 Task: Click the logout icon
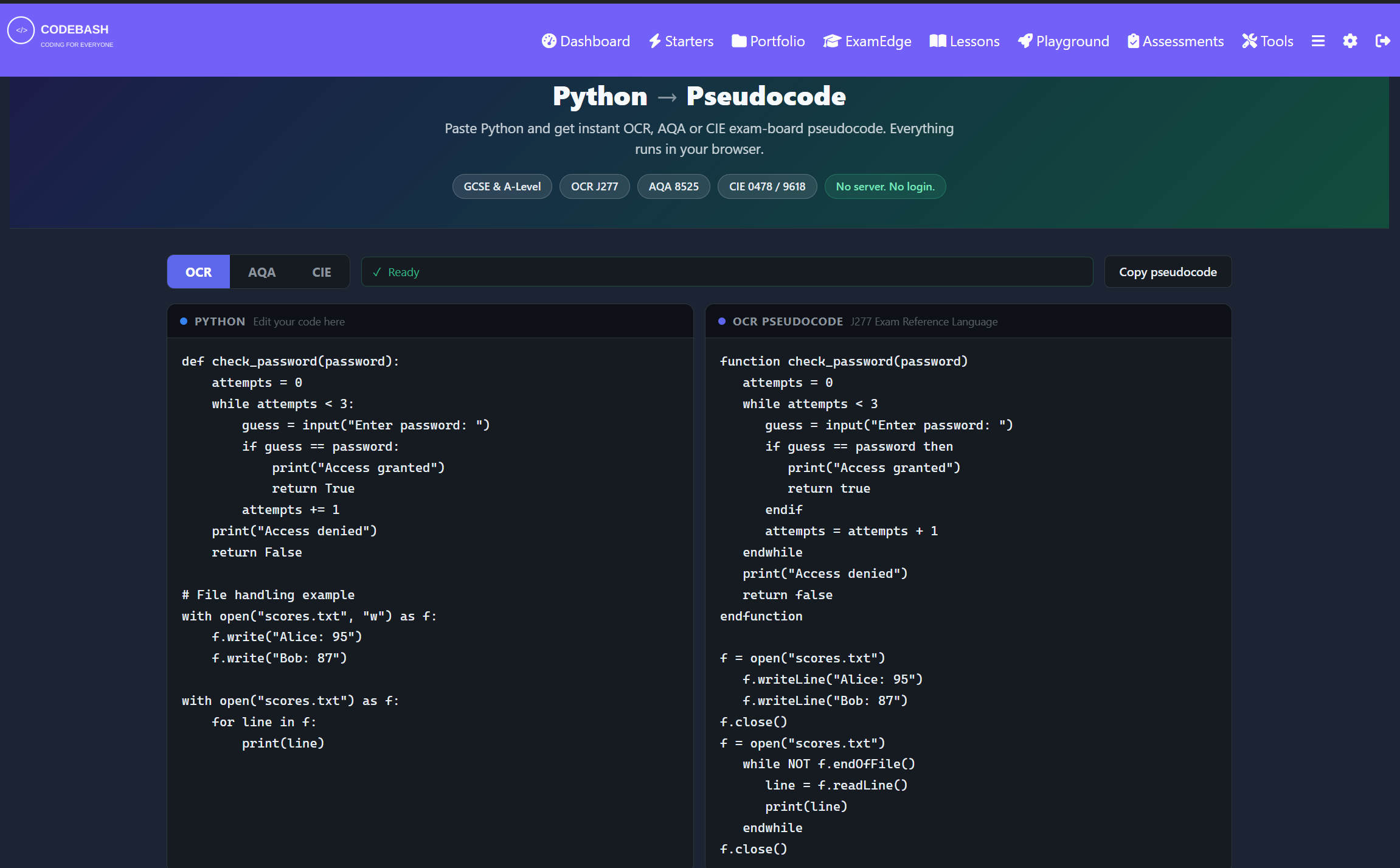pyautogui.click(x=1383, y=41)
